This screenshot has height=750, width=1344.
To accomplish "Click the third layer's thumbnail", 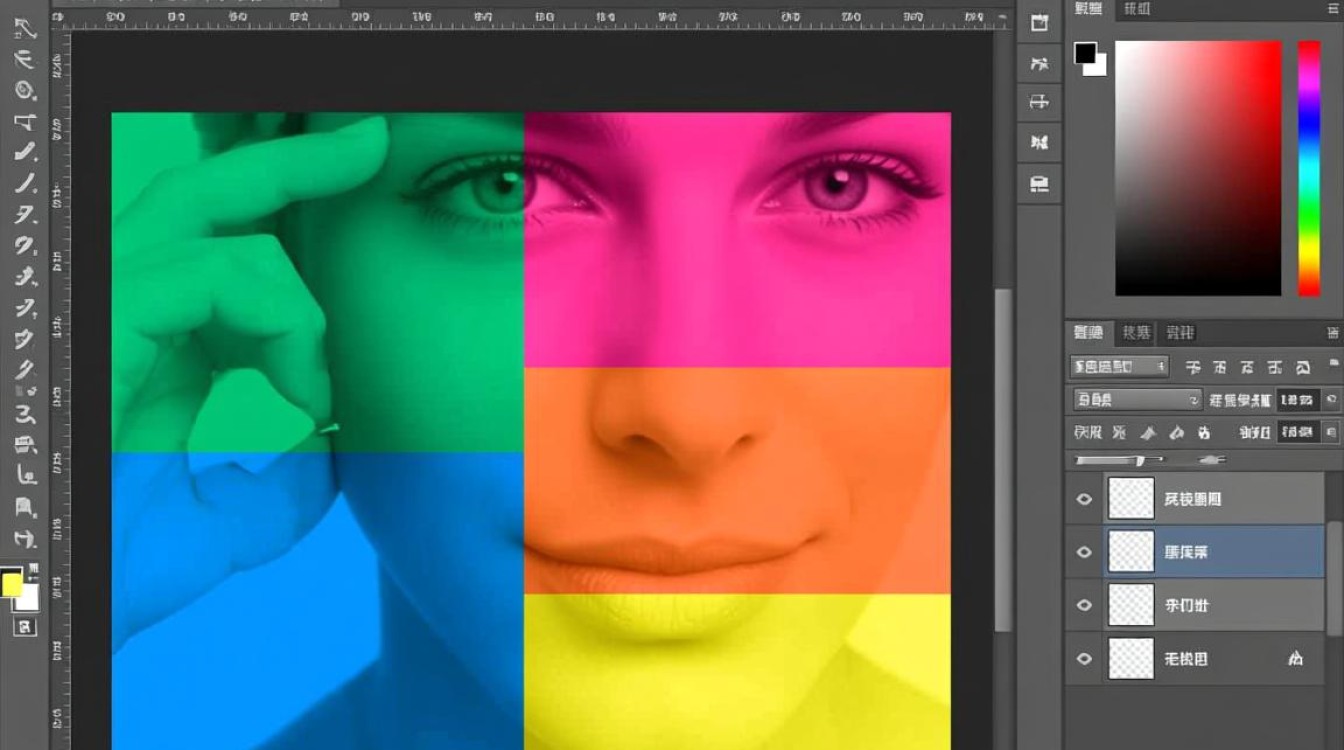I will (1131, 605).
